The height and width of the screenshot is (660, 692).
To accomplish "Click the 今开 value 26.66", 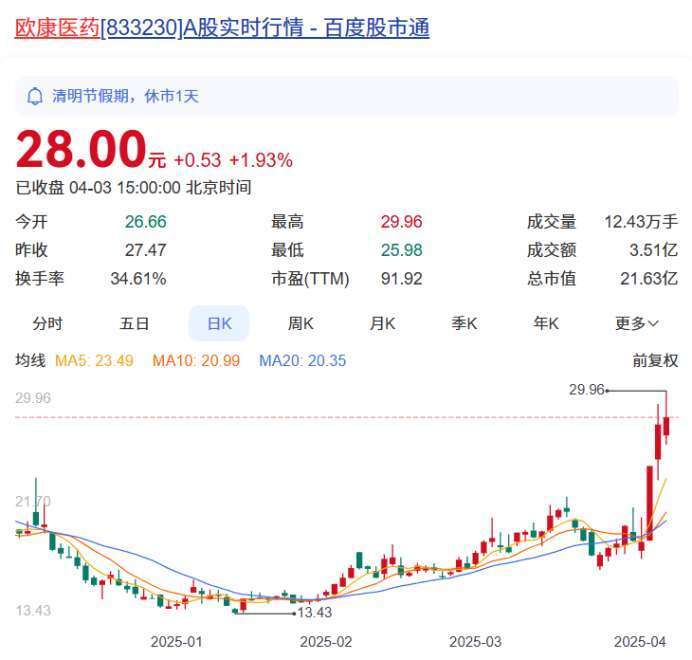I will [146, 222].
